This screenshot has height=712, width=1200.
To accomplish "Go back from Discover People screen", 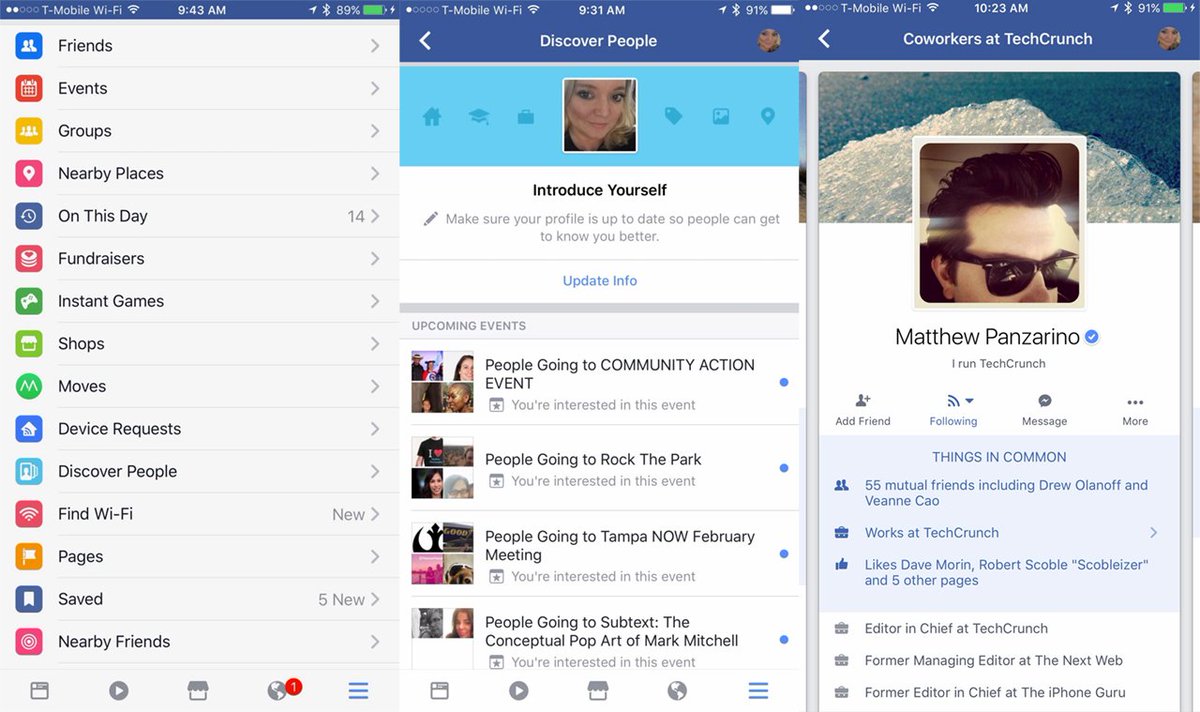I will coord(426,40).
